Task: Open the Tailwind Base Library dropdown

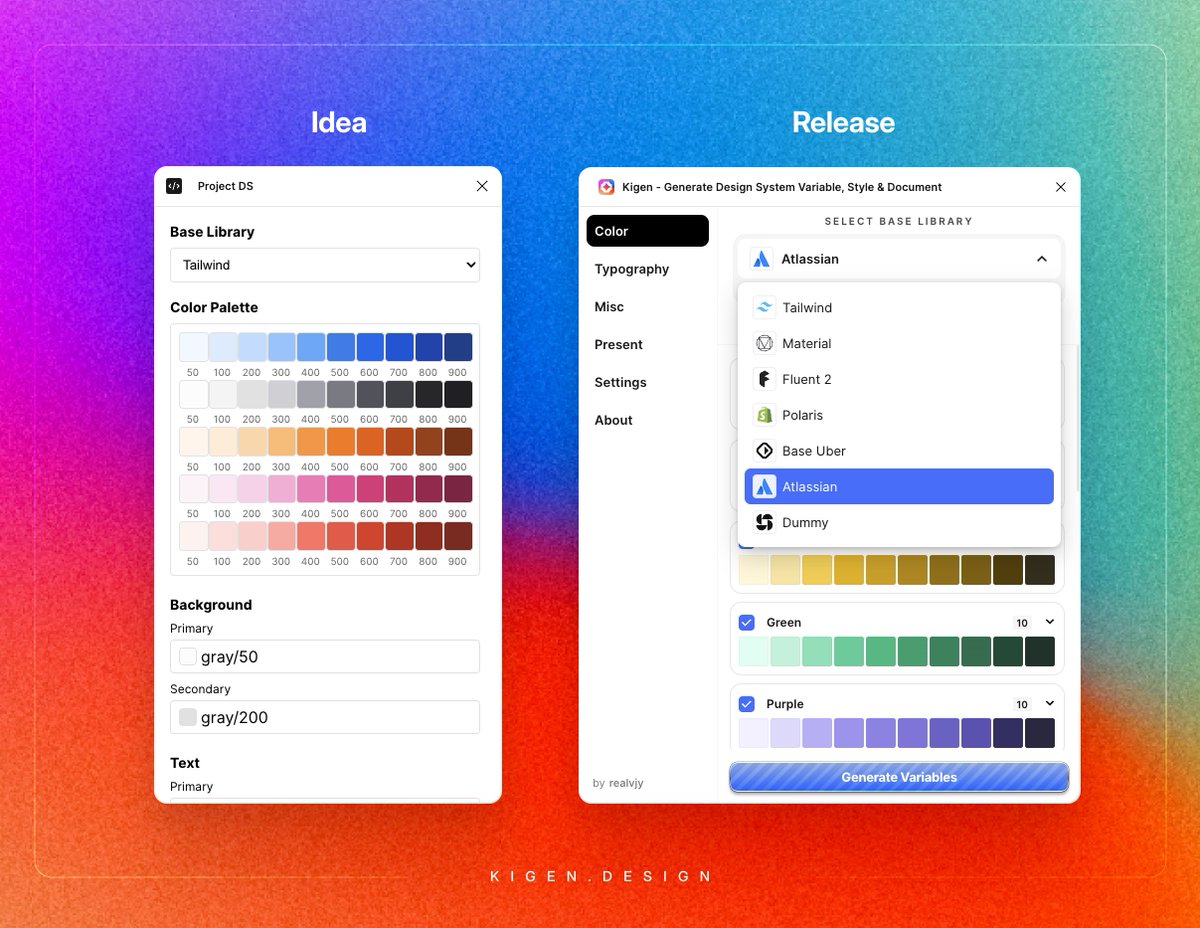Action: pyautogui.click(x=325, y=265)
